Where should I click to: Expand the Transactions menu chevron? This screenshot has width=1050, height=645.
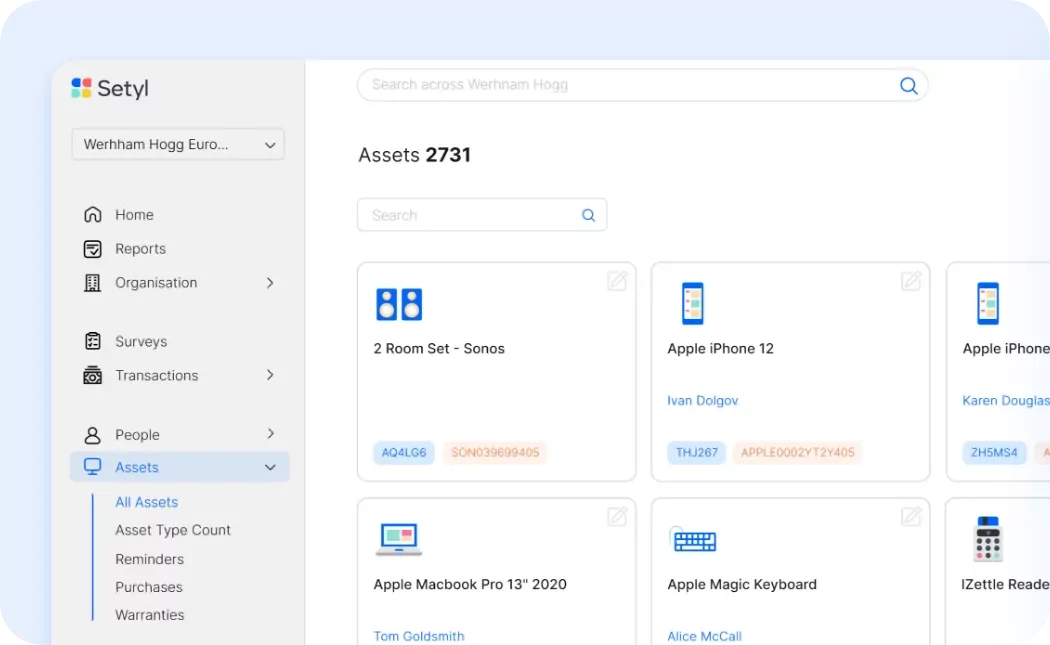pyautogui.click(x=270, y=375)
